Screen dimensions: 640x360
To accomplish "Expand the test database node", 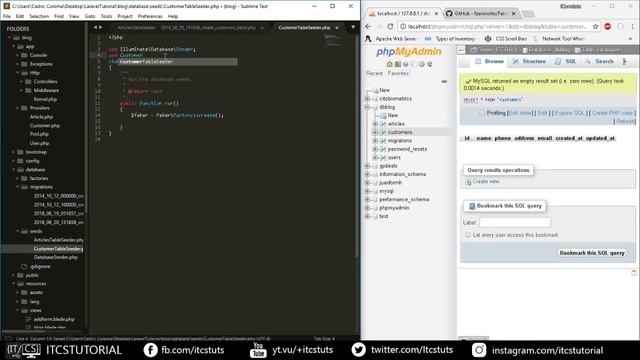I will tap(368, 216).
